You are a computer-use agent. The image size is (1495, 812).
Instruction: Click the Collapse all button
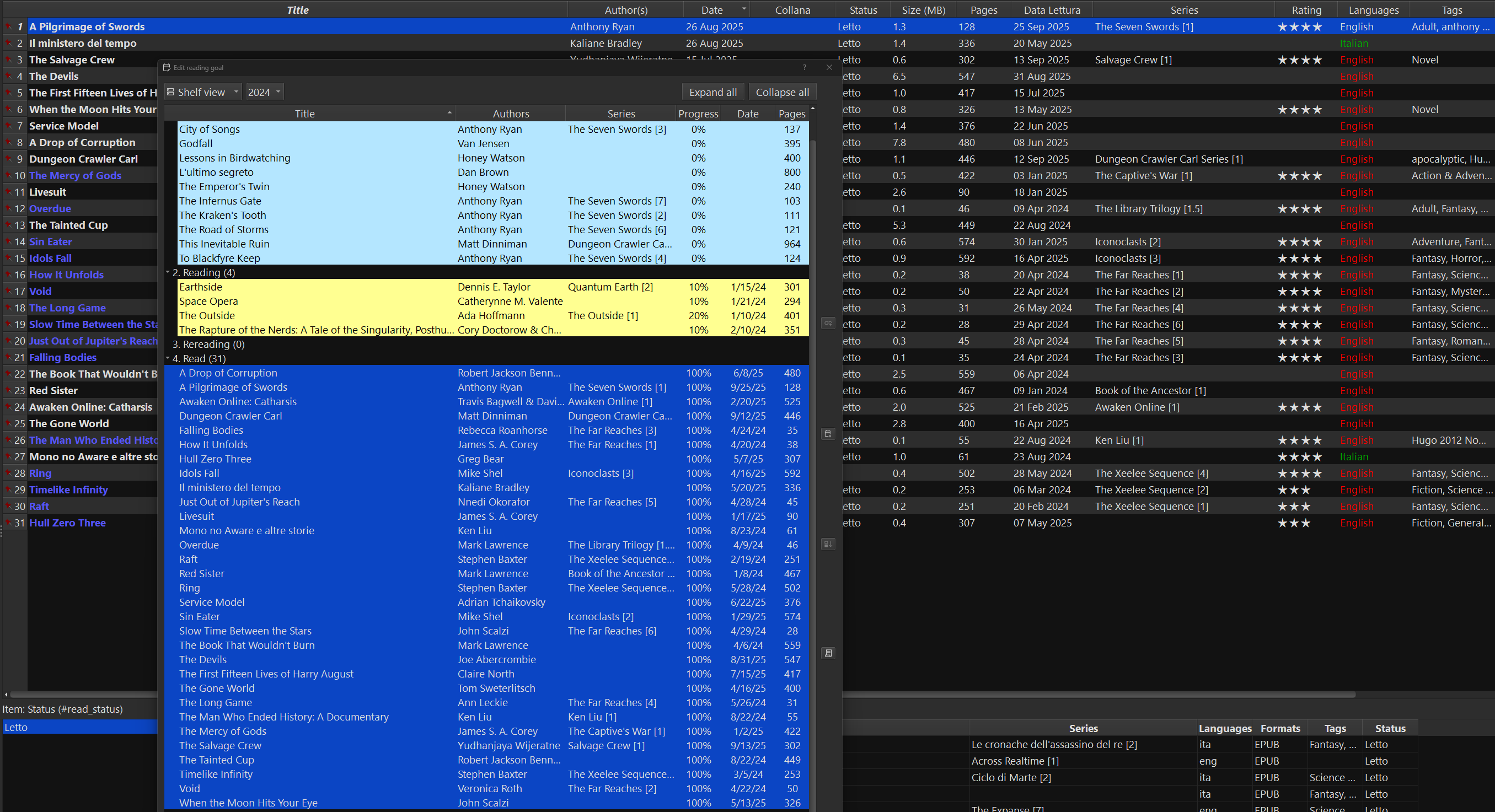click(x=782, y=92)
